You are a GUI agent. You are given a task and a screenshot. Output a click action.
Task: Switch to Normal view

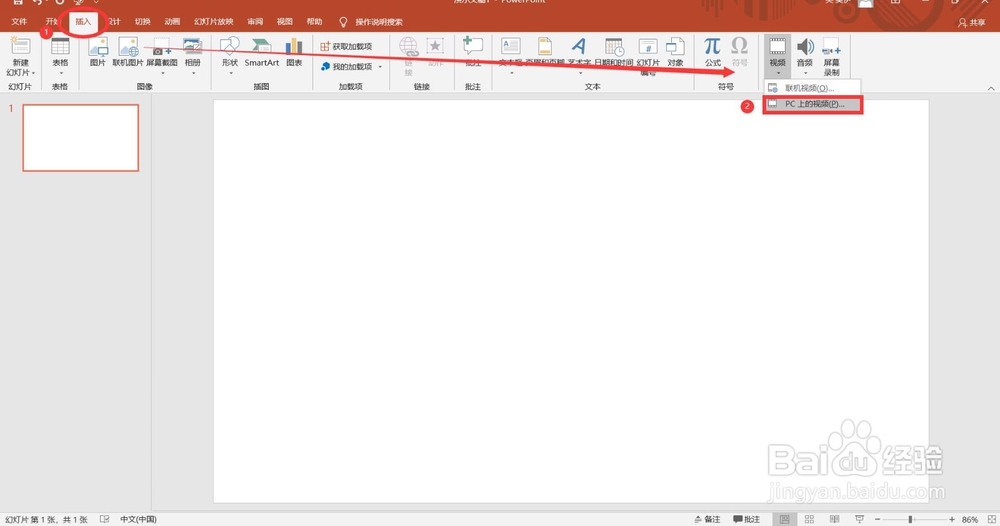[784, 519]
